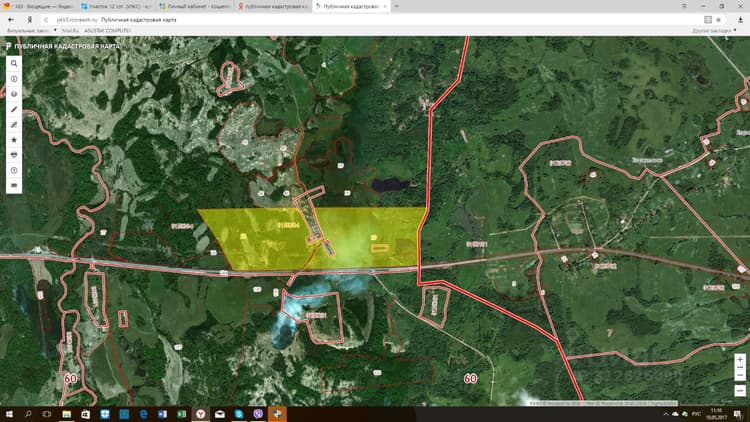Go back with the browser arrow
The width and height of the screenshot is (750, 422).
point(11,20)
